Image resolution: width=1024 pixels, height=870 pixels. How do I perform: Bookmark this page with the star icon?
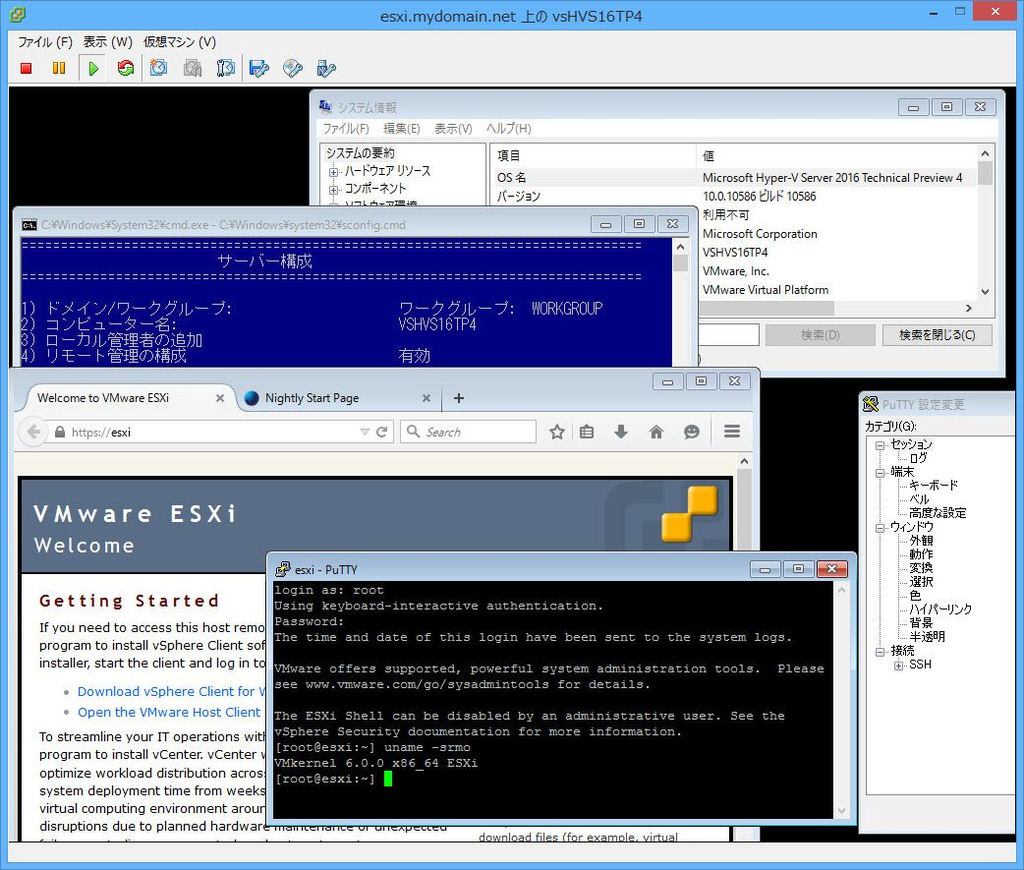(557, 432)
